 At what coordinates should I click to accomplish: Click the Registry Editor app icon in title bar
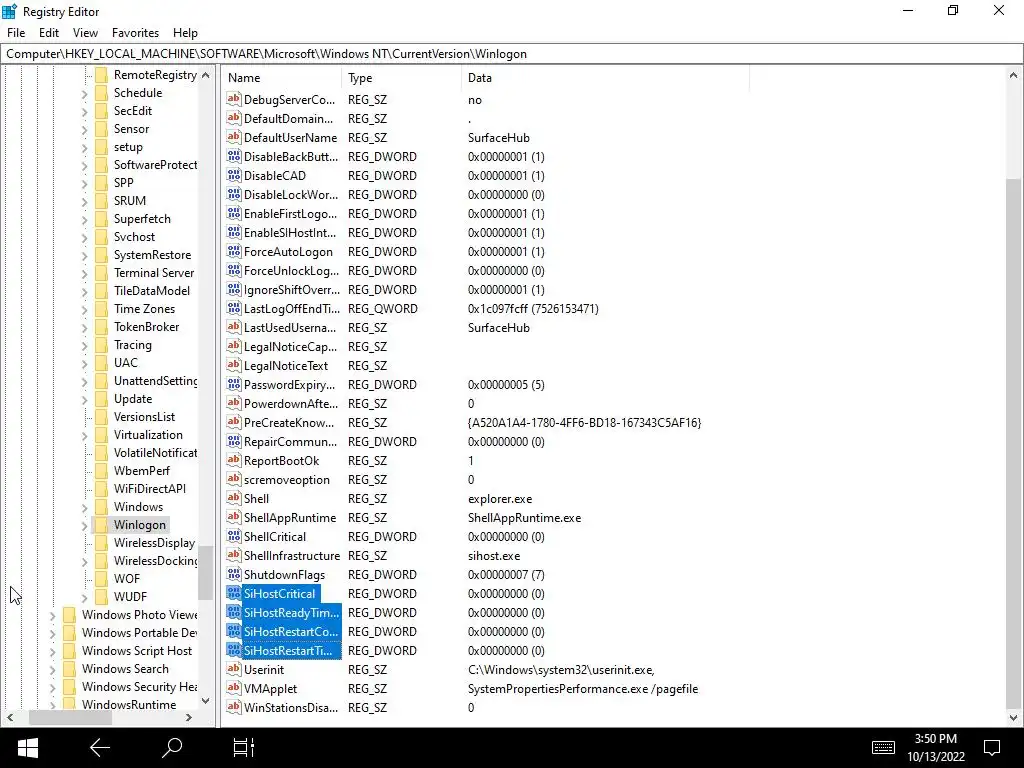click(x=10, y=11)
